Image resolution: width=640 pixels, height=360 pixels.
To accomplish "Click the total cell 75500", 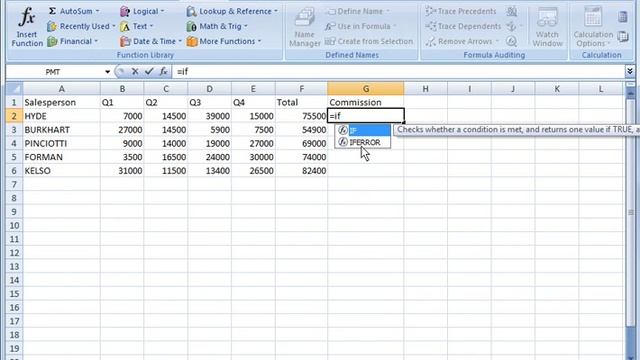I will (x=301, y=116).
